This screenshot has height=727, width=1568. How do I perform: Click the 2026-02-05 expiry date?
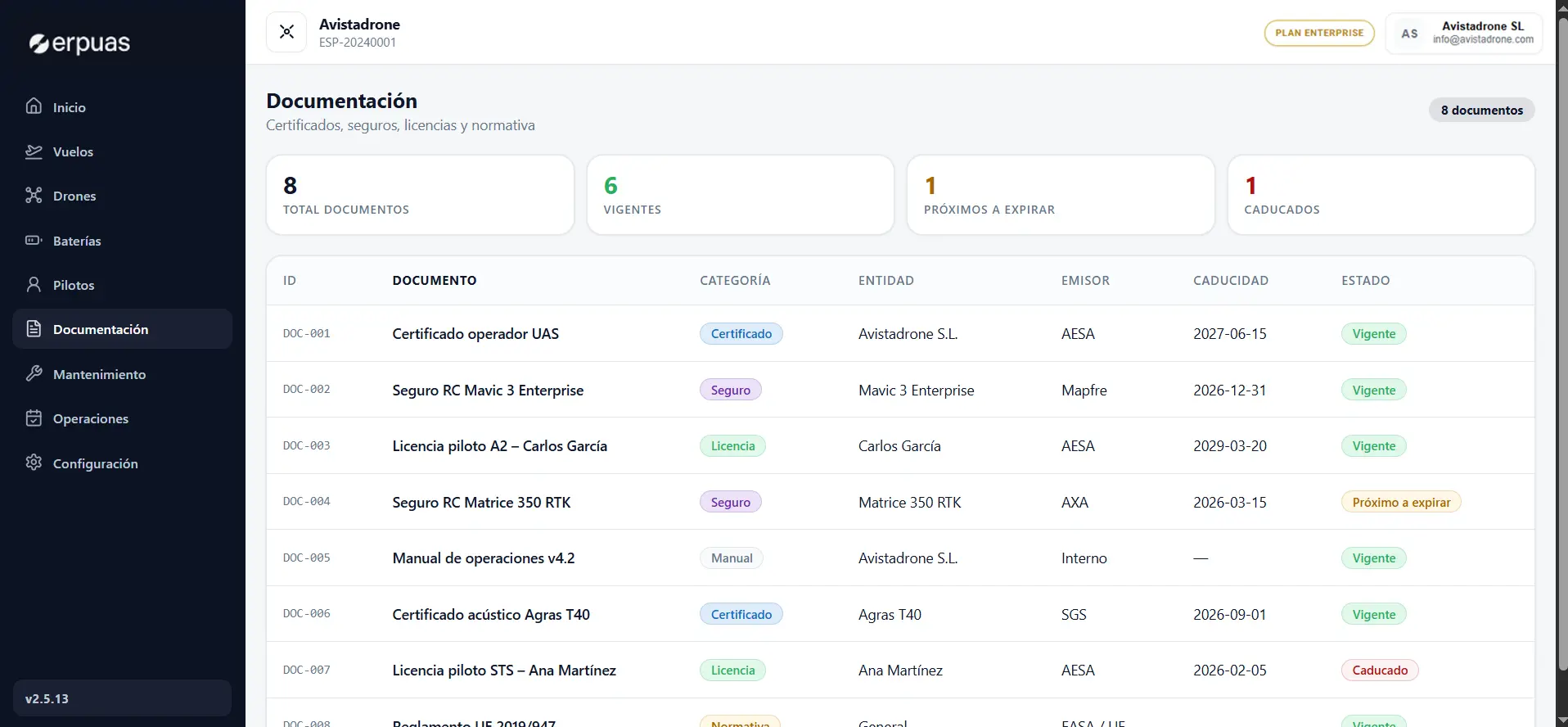click(1230, 671)
